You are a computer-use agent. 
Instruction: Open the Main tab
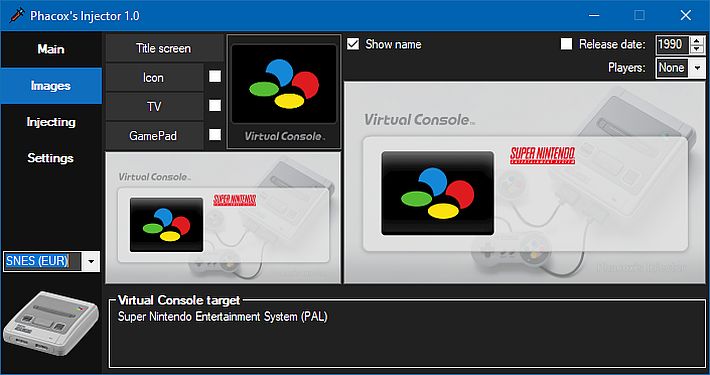coord(51,49)
